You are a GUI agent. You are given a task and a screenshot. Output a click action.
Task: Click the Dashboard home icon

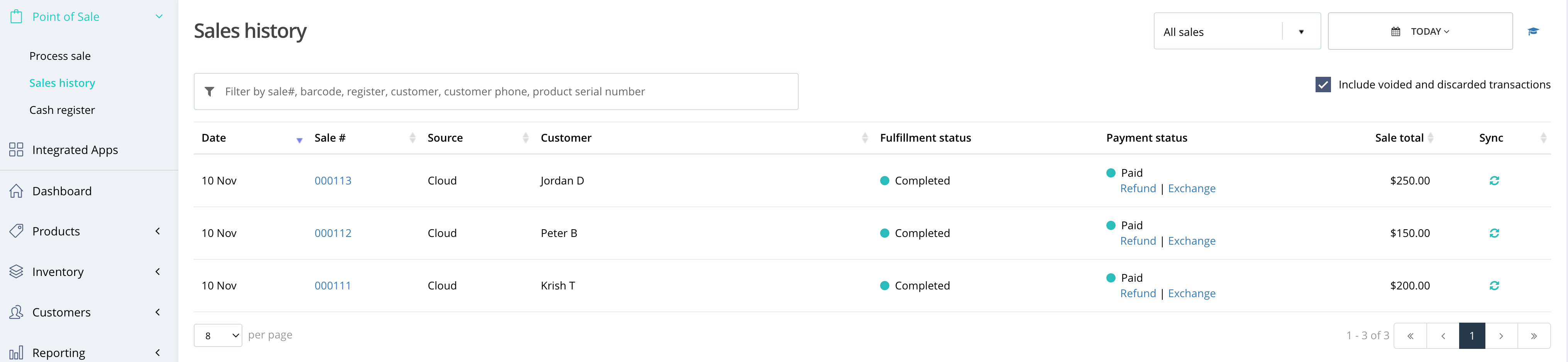point(17,191)
